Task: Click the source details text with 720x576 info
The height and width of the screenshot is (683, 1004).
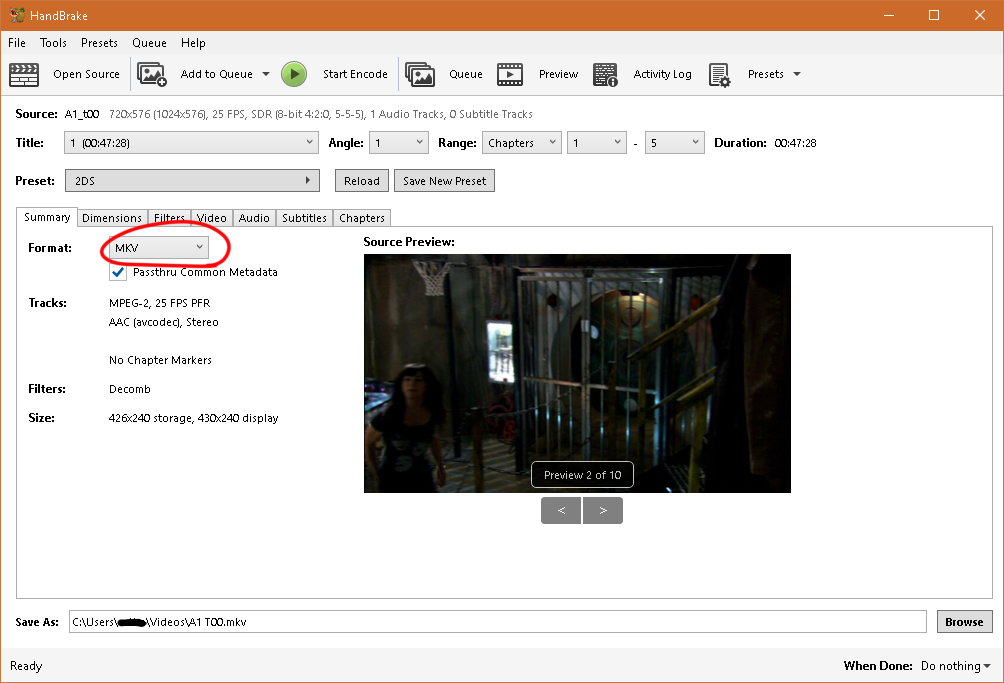Action: tap(321, 114)
